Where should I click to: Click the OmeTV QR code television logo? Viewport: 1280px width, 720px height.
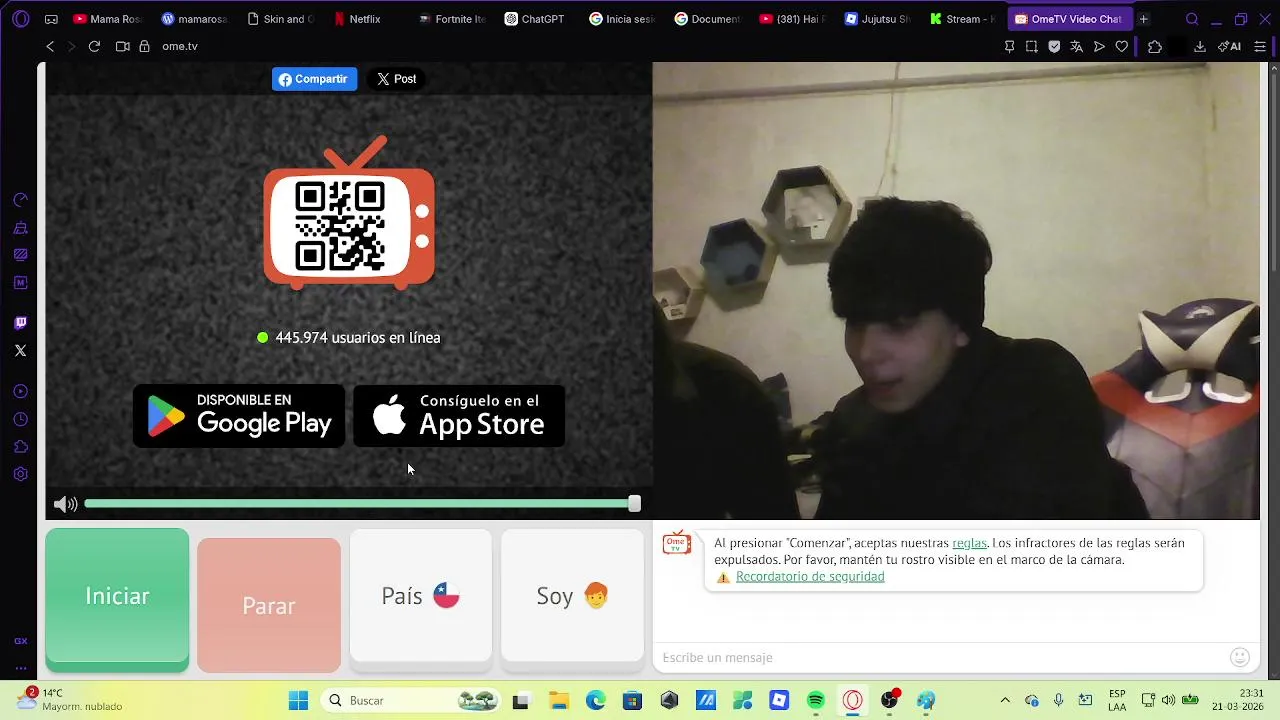pos(349,213)
